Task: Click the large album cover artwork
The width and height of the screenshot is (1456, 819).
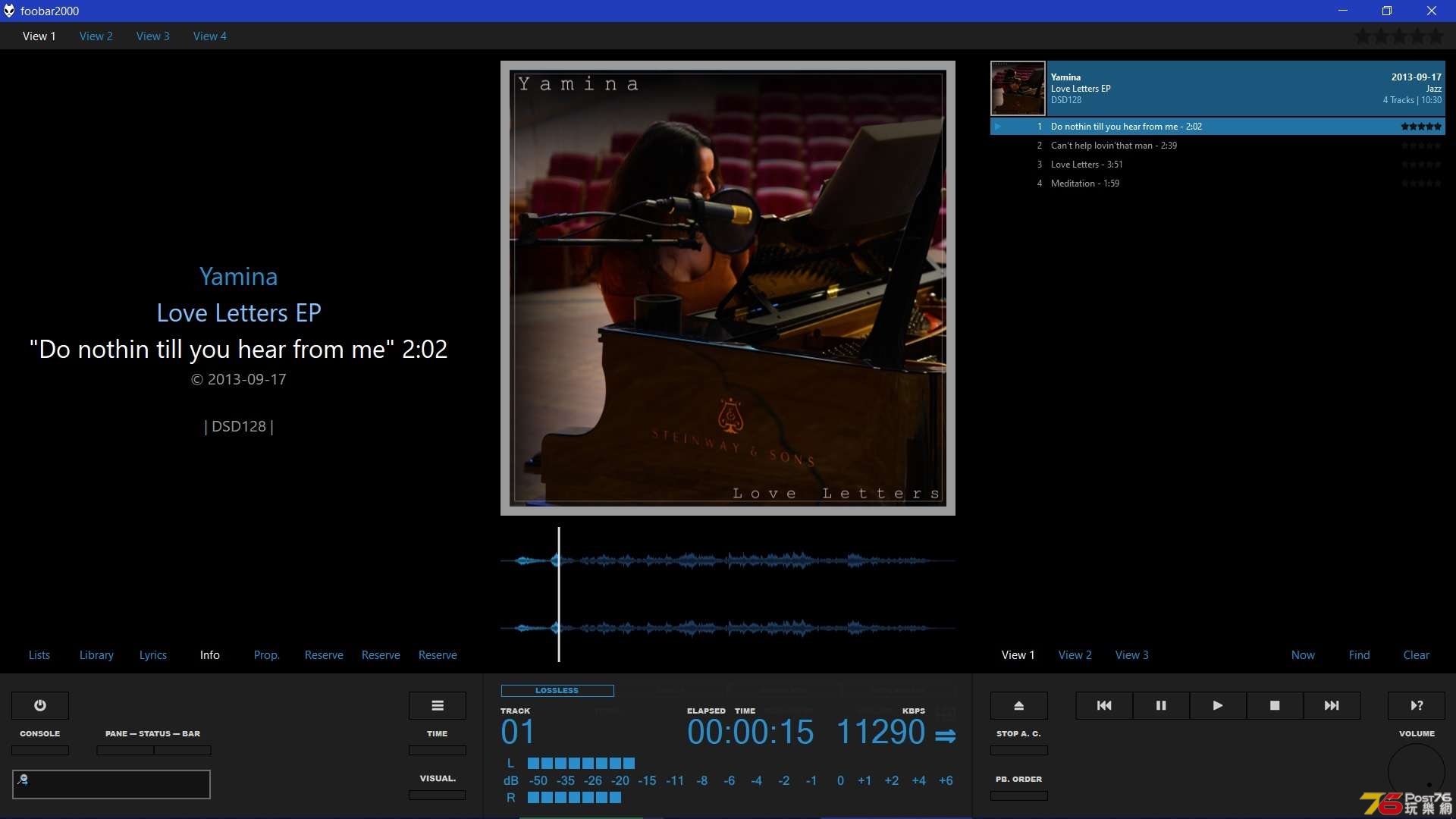Action: coord(728,288)
